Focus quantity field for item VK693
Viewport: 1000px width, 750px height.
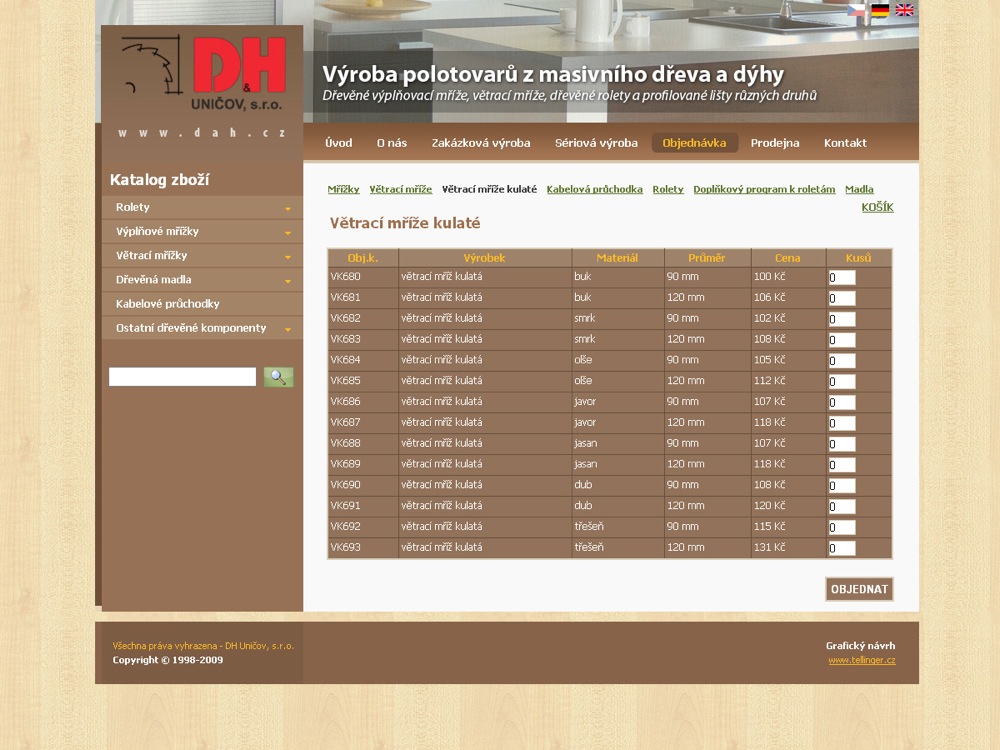(841, 548)
